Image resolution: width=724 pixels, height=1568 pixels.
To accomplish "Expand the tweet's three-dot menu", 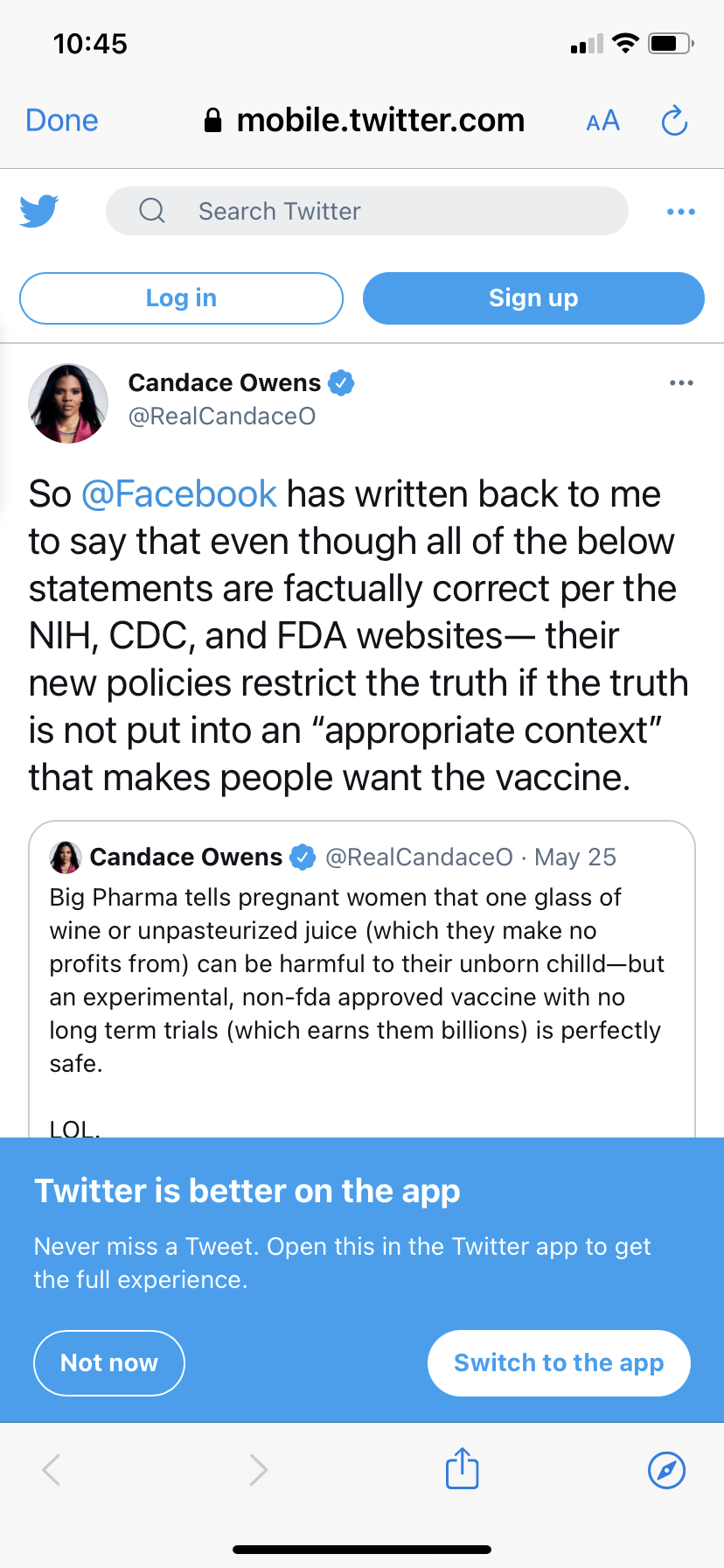I will tap(680, 383).
